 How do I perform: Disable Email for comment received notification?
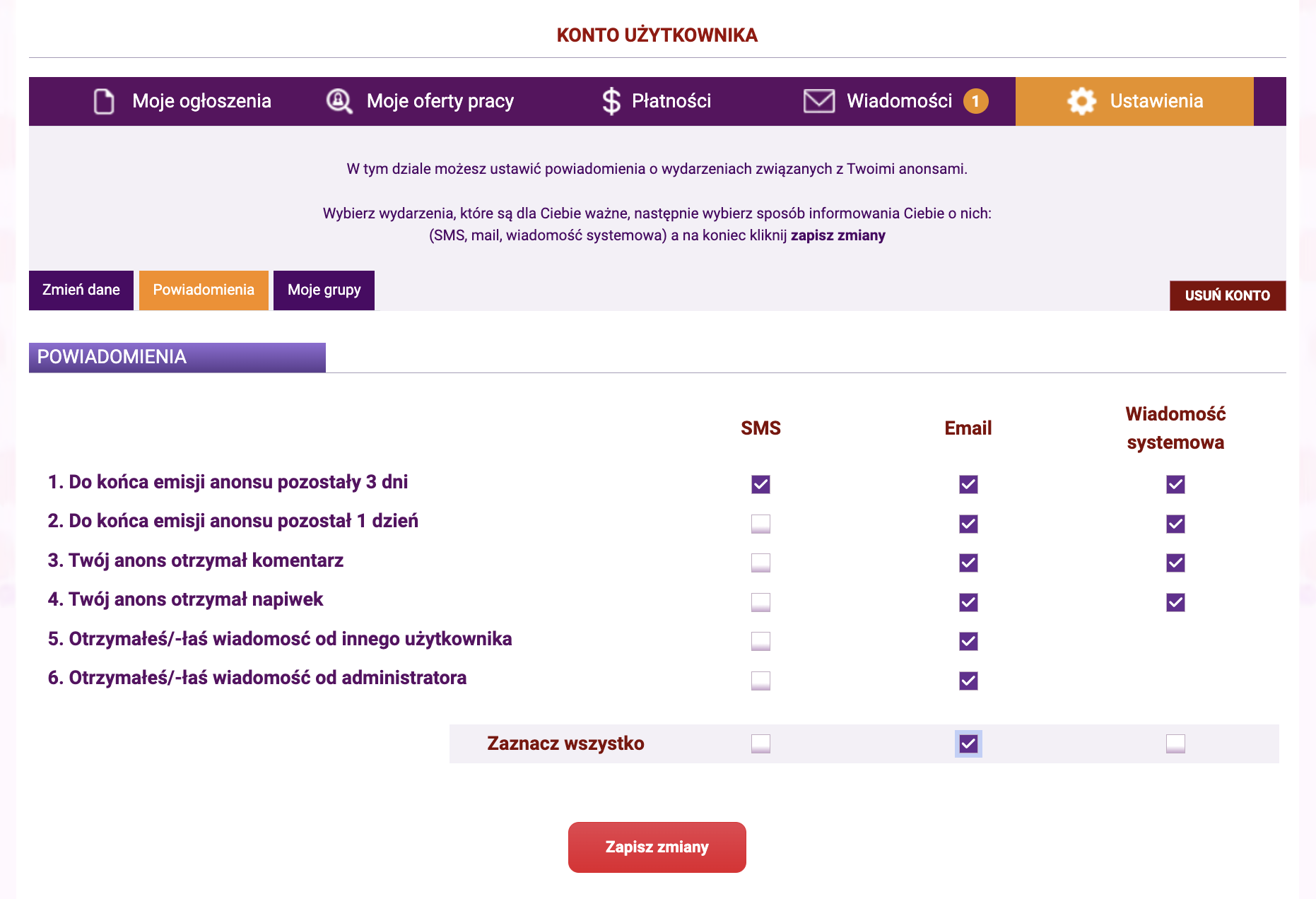point(968,563)
